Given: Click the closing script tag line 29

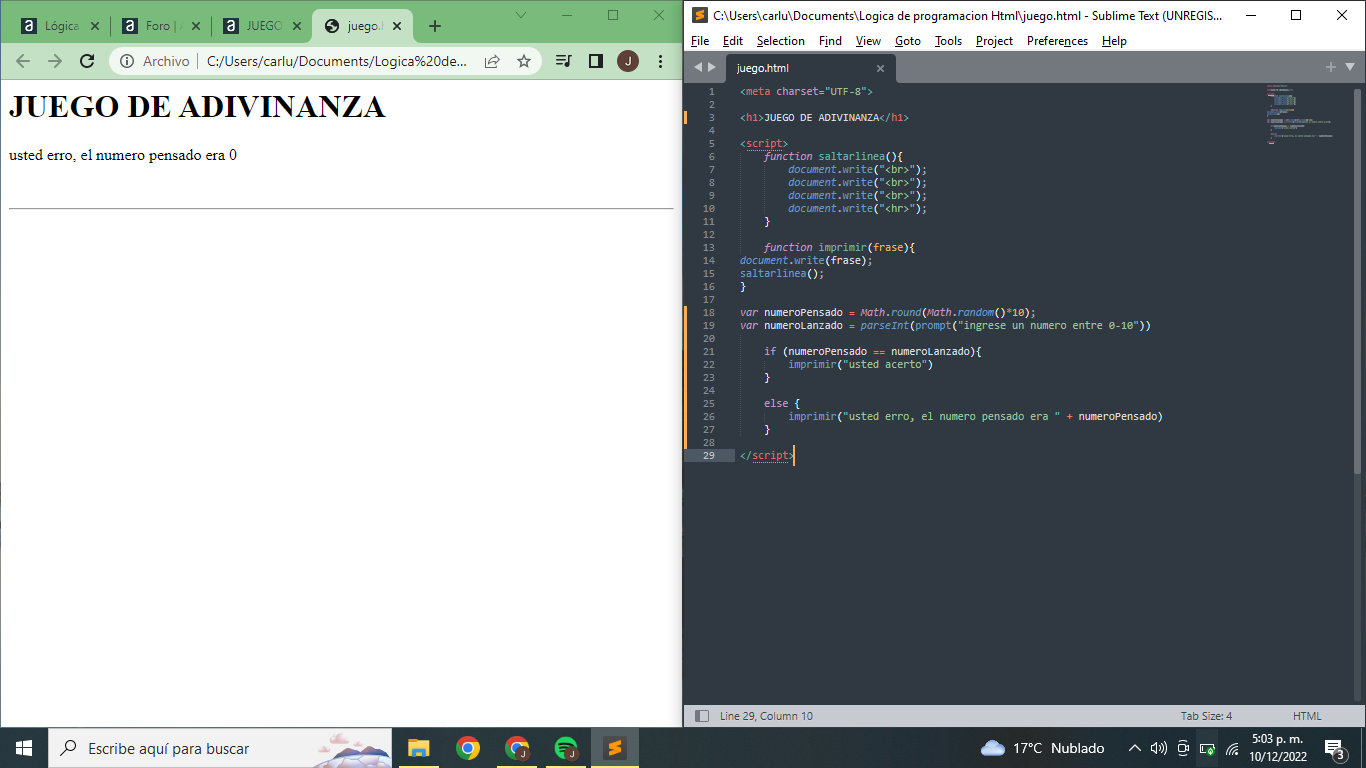Looking at the screenshot, I should click(767, 455).
